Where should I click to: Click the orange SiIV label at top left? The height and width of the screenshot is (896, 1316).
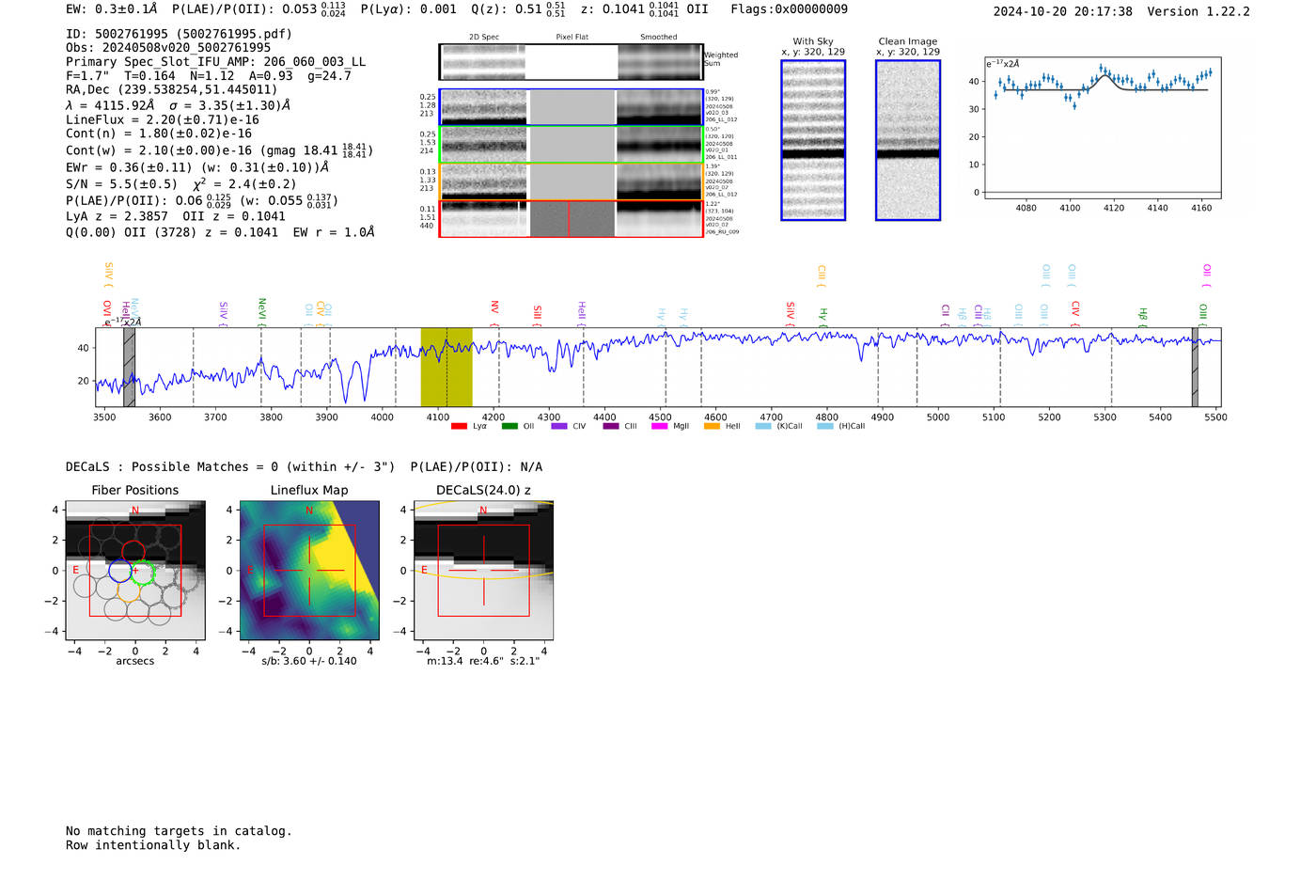pos(108,273)
